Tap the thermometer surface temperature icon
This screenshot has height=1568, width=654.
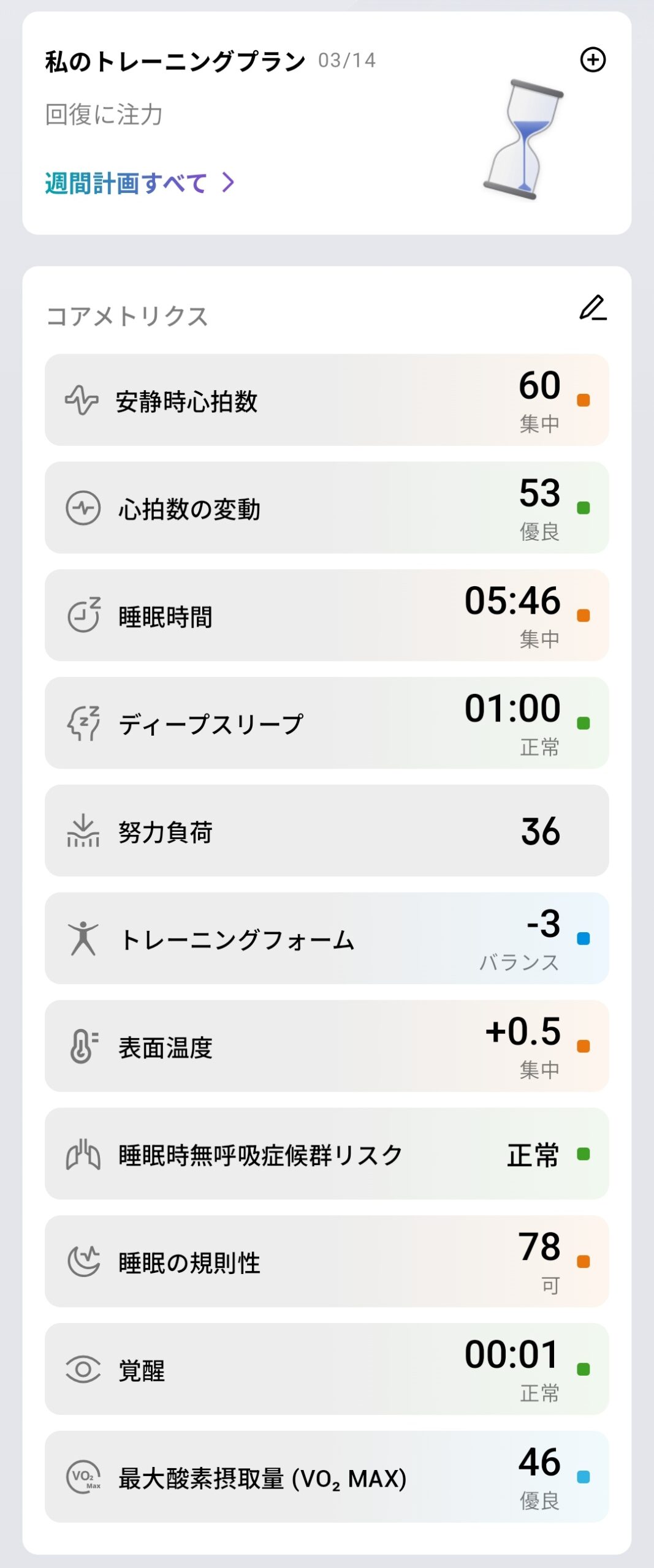83,1046
